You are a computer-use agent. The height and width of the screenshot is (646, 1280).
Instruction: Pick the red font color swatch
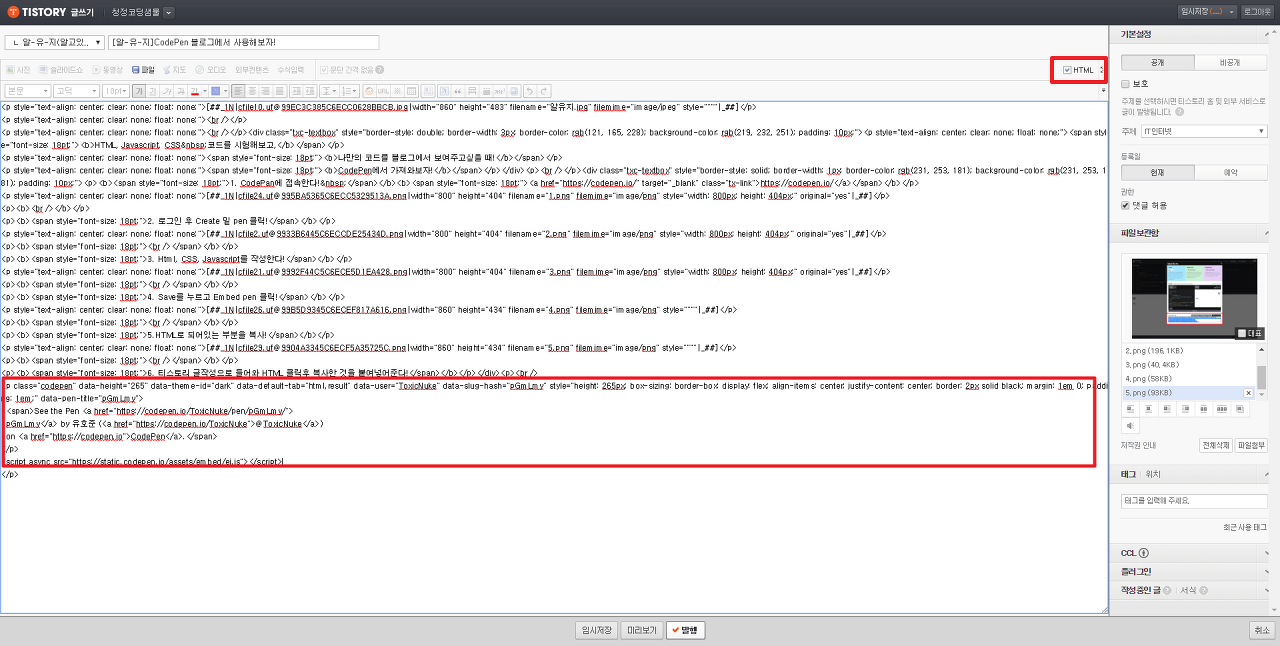point(195,91)
